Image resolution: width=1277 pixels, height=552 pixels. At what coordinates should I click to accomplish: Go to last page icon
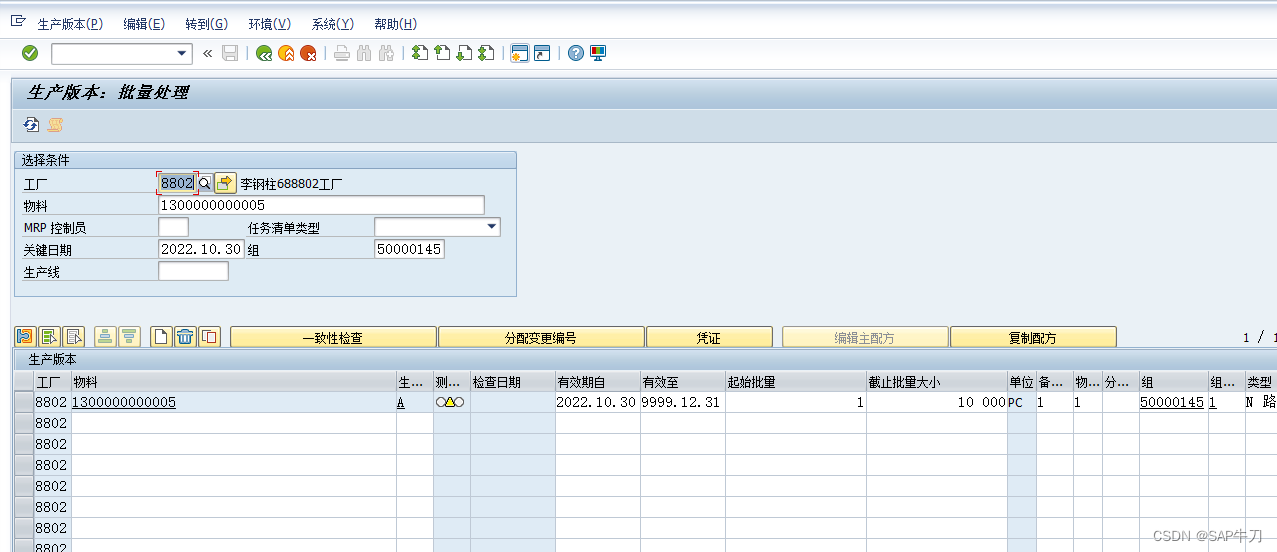point(486,53)
